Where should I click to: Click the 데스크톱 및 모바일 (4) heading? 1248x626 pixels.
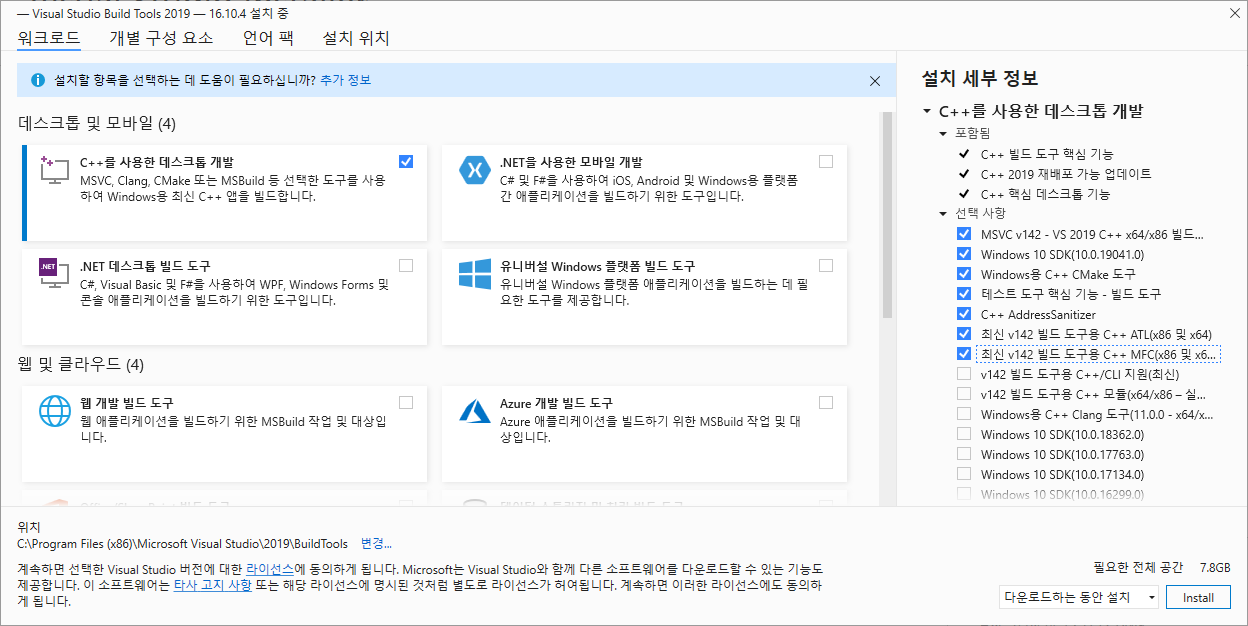coord(97,123)
